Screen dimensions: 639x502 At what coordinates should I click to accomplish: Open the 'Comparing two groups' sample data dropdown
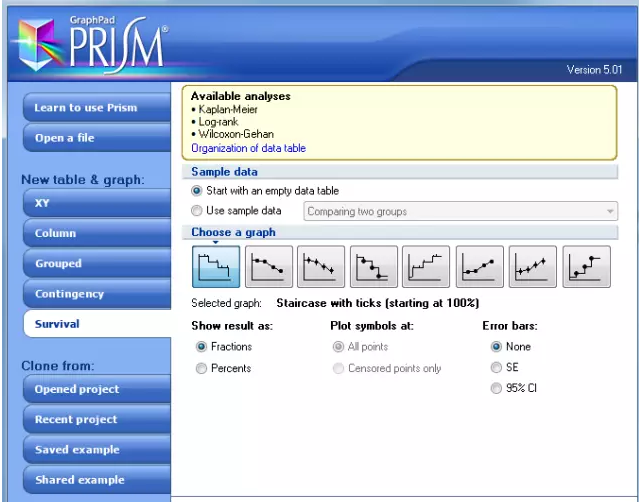point(460,211)
